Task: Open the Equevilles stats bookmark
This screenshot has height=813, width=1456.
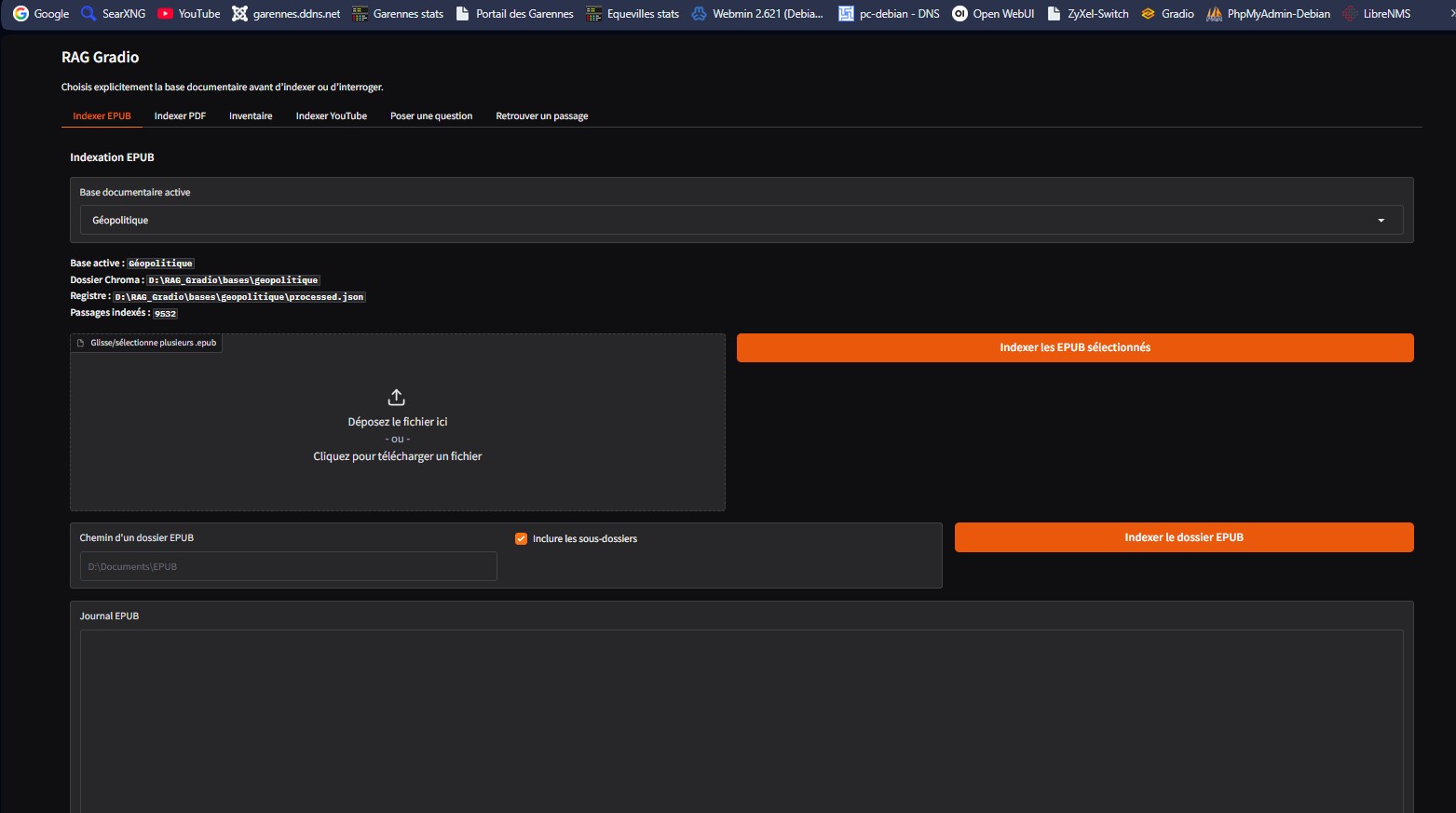Action: pos(633,14)
